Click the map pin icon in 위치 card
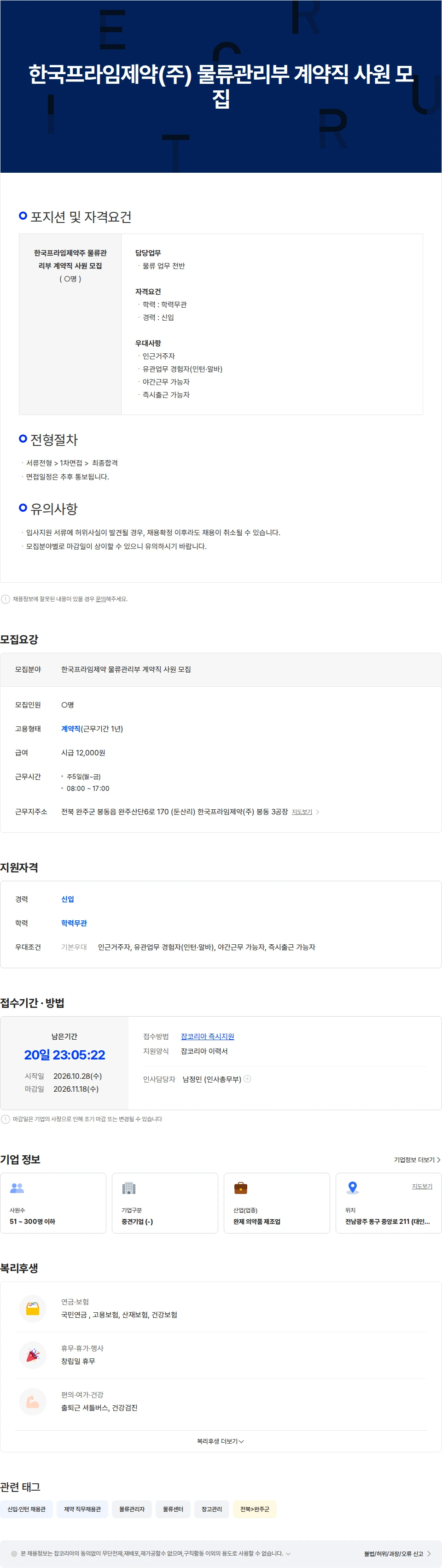The image size is (442, 1568). pos(353,1188)
